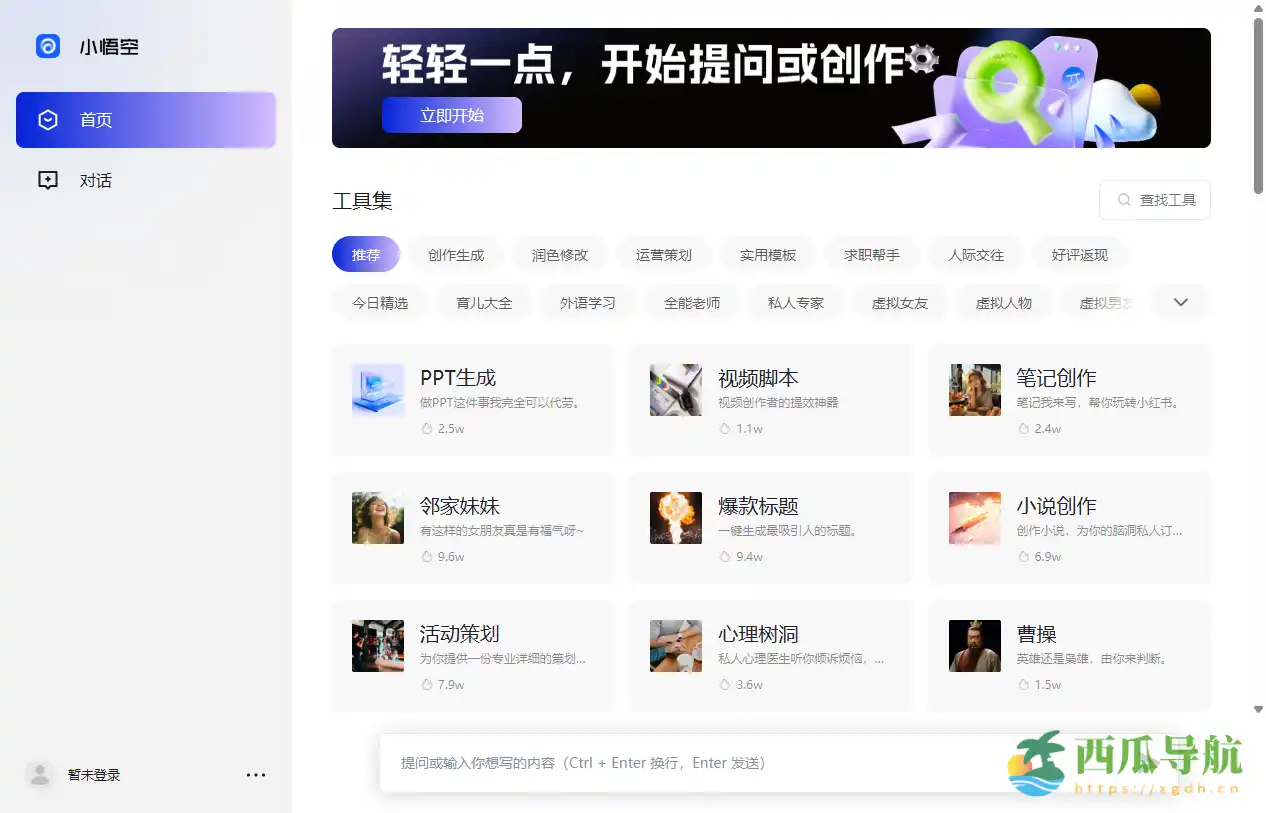Select the 虚拟女友 category chip
Screen dimensions: 1266x813
pyautogui.click(x=900, y=302)
